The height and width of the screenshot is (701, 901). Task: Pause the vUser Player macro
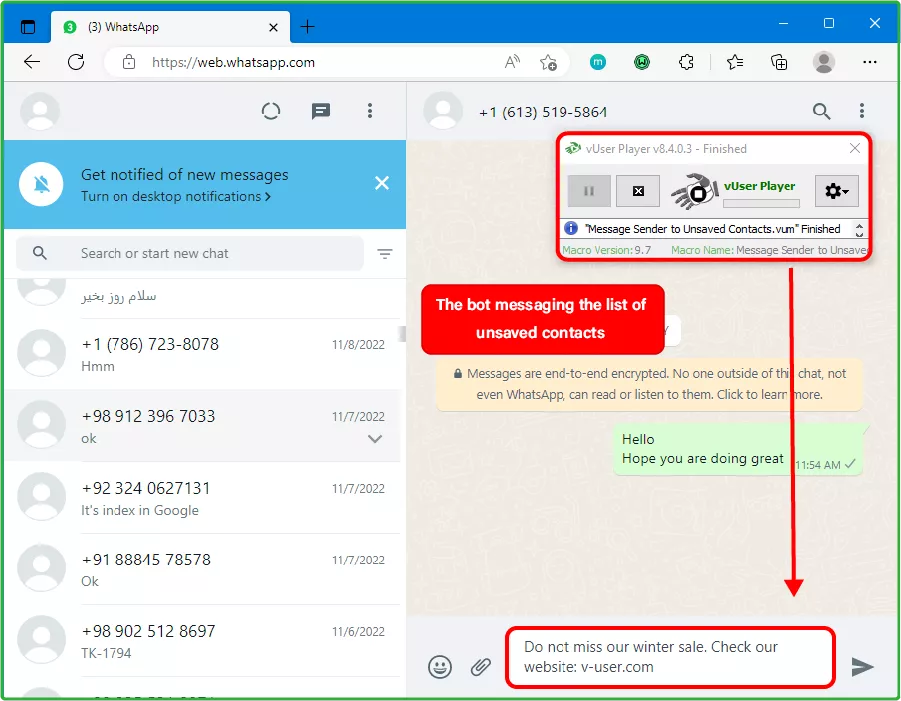point(589,191)
